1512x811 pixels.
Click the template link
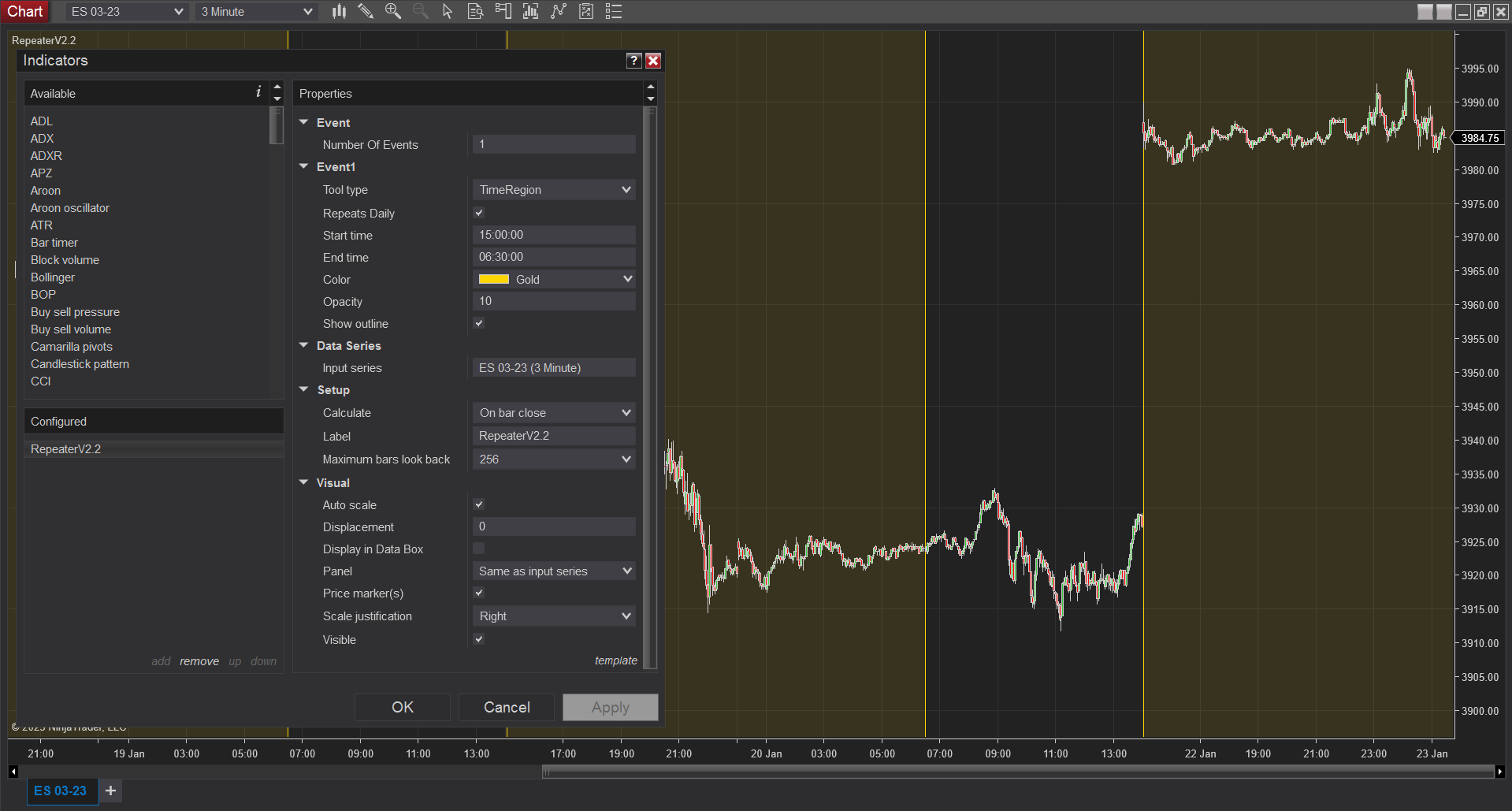pyautogui.click(x=616, y=660)
